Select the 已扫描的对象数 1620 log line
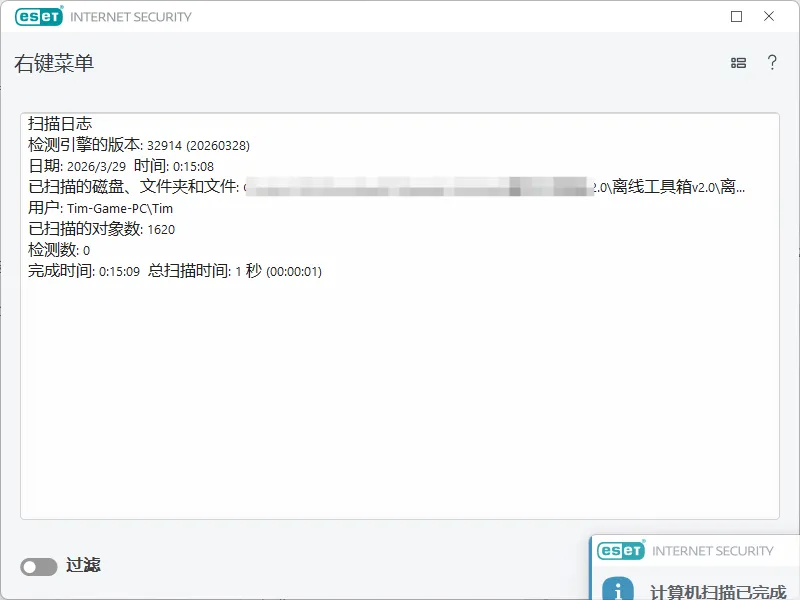The height and width of the screenshot is (600, 800). coord(102,229)
